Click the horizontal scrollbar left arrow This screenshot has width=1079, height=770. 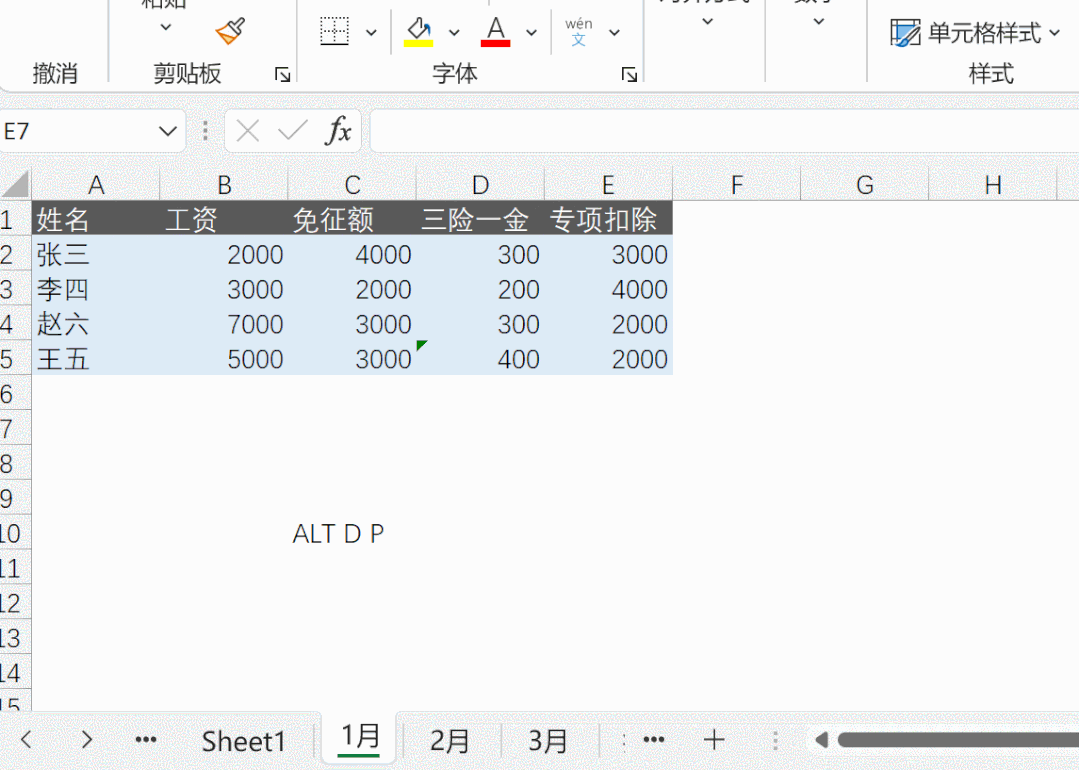[x=821, y=740]
